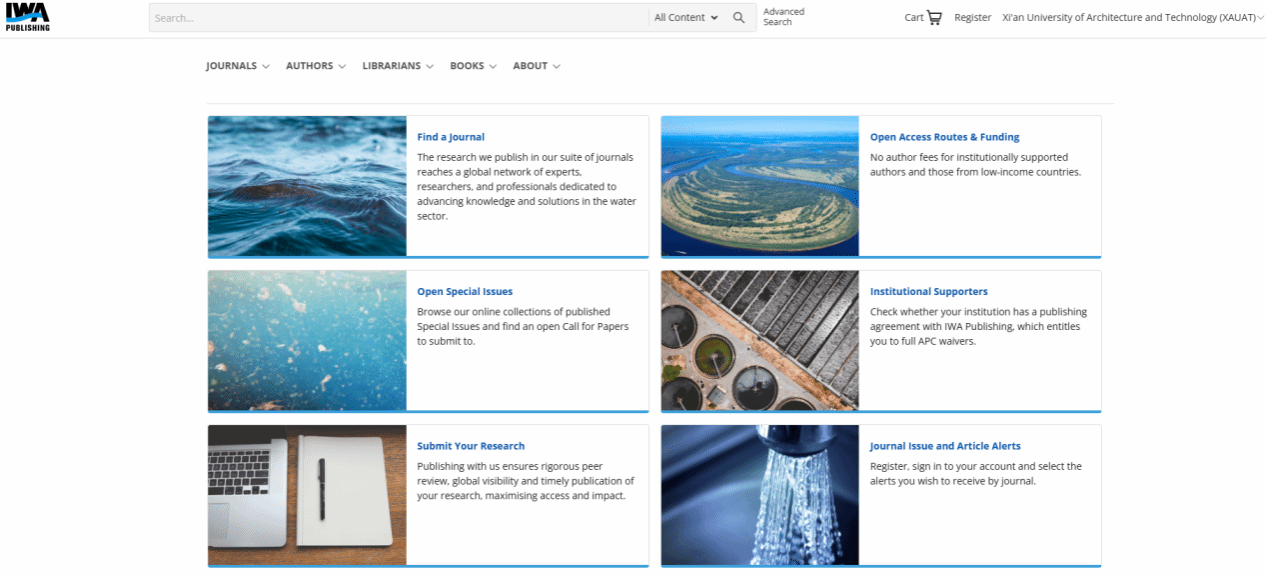Open the All Content search scope dropdown

pos(686,18)
